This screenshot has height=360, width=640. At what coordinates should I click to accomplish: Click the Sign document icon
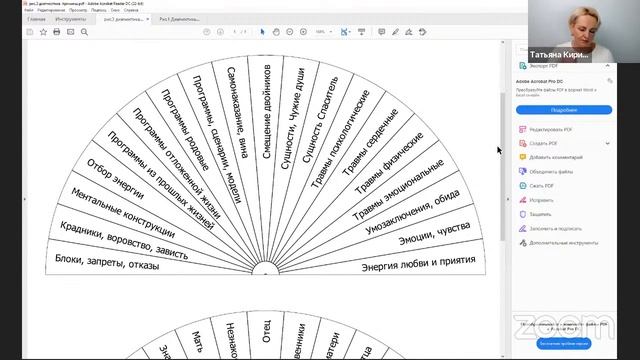[409, 32]
